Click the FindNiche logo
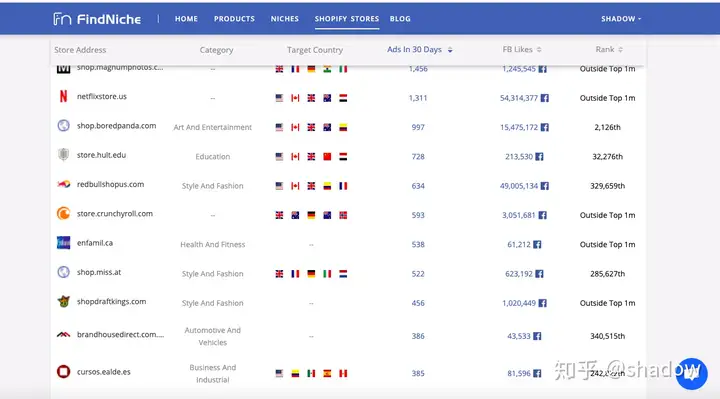Screen dimensions: 720x399 tap(97, 19)
